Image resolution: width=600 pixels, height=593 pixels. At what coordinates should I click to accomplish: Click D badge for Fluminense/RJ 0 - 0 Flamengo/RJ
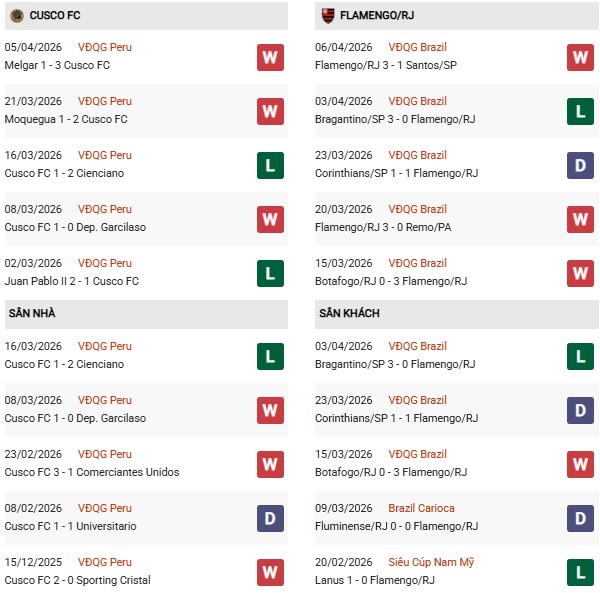tap(581, 518)
